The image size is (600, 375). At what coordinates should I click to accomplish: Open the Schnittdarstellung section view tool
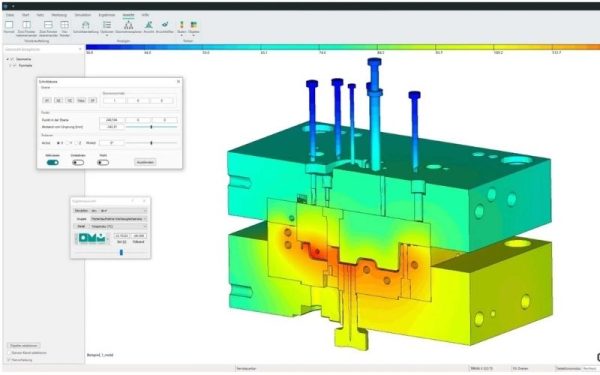point(86,25)
